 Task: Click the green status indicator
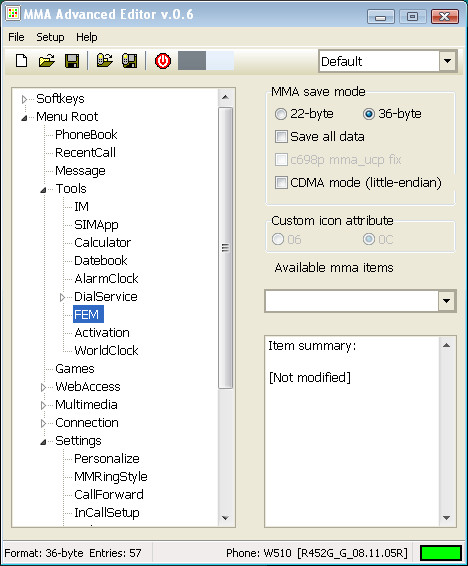(x=441, y=553)
